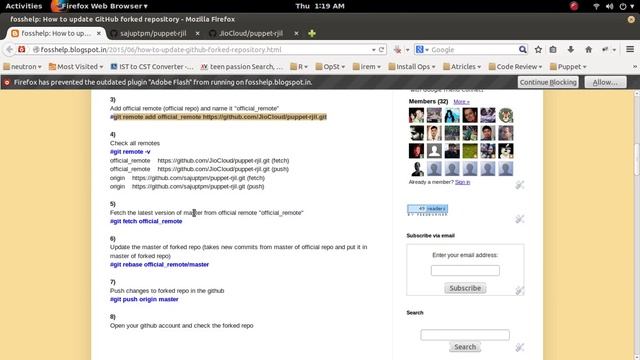Open the R bookmarks folder
The height and width of the screenshot is (360, 640).
tap(299, 67)
